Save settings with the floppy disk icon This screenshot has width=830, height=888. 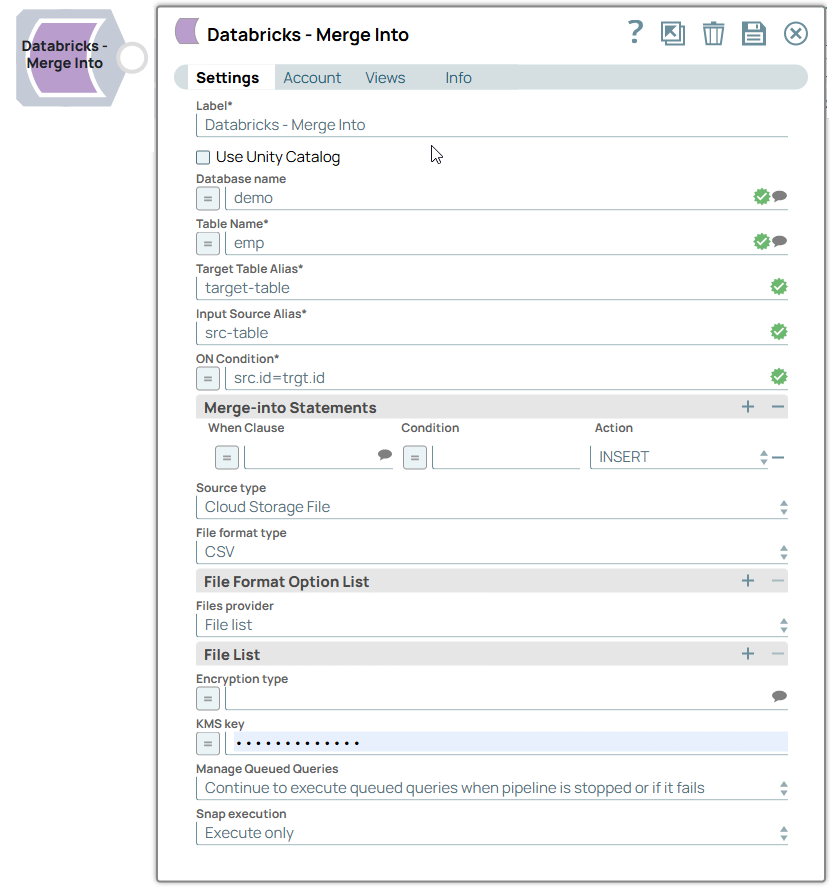point(753,34)
